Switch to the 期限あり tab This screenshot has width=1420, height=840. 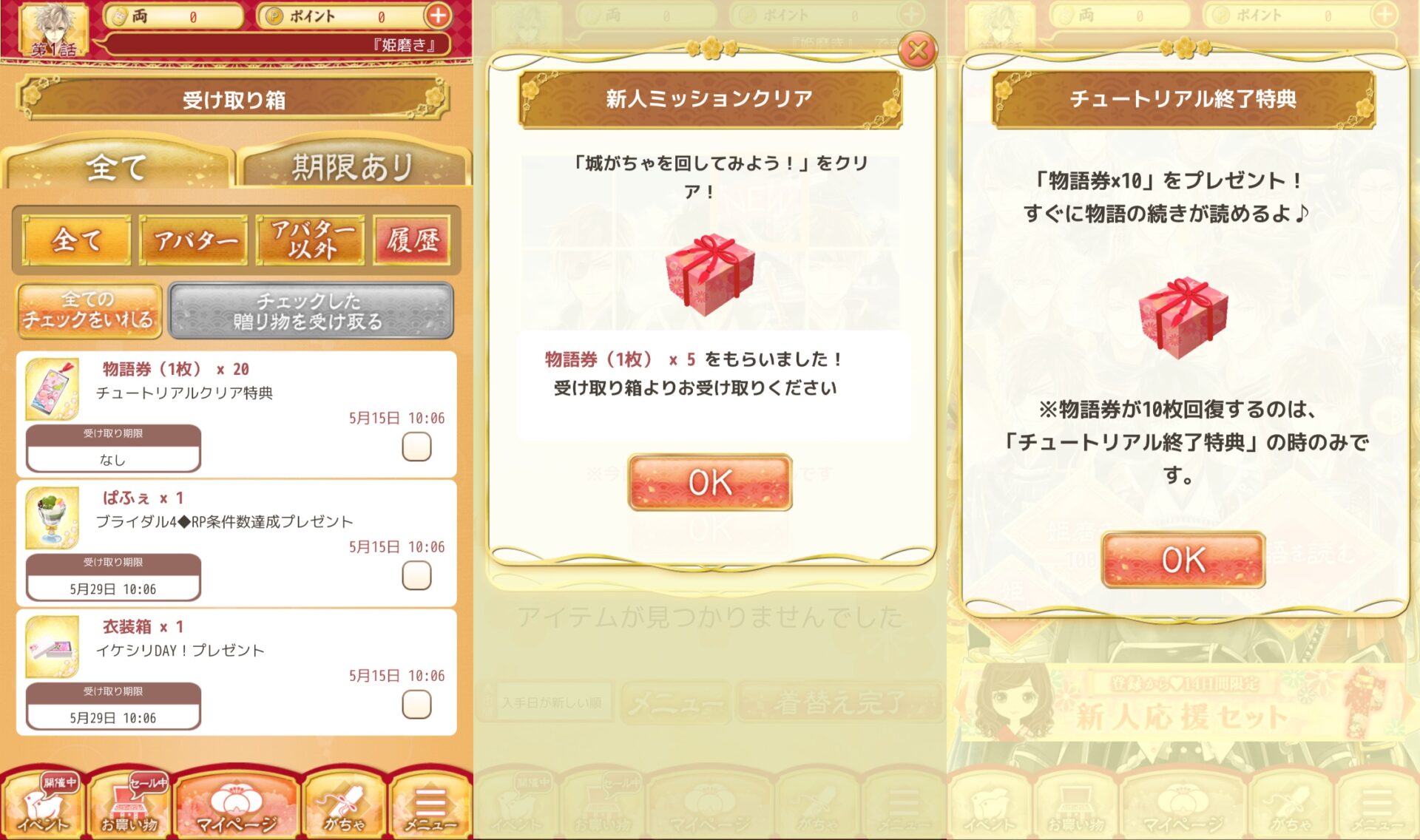(354, 166)
